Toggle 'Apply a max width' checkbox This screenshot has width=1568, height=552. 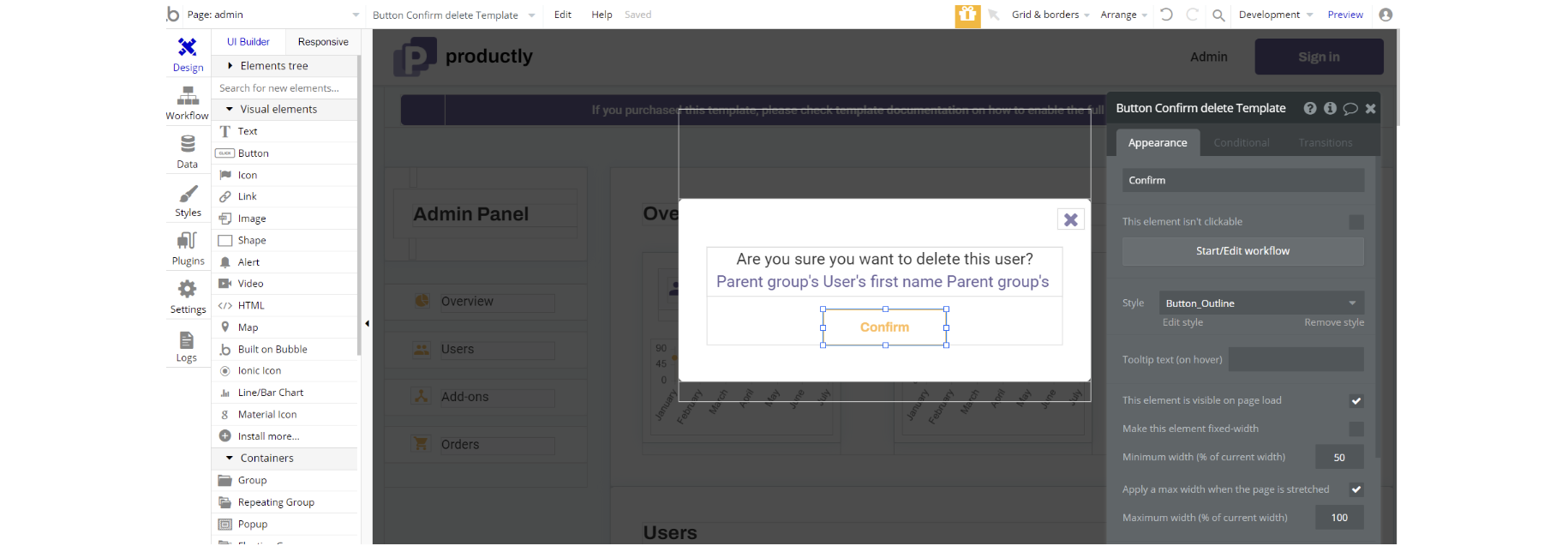coord(1356,489)
